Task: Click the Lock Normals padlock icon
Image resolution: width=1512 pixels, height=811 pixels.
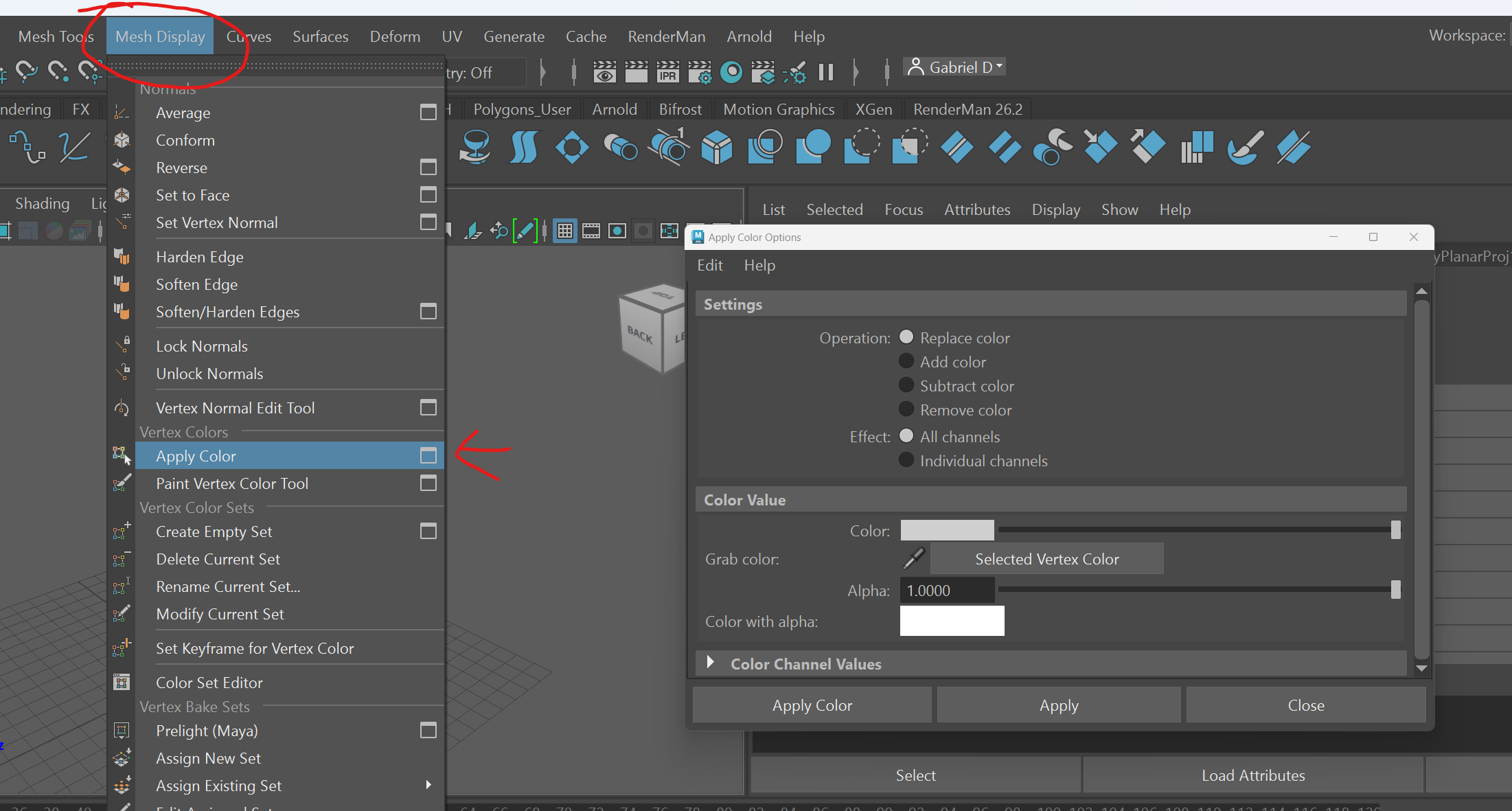Action: tap(122, 345)
